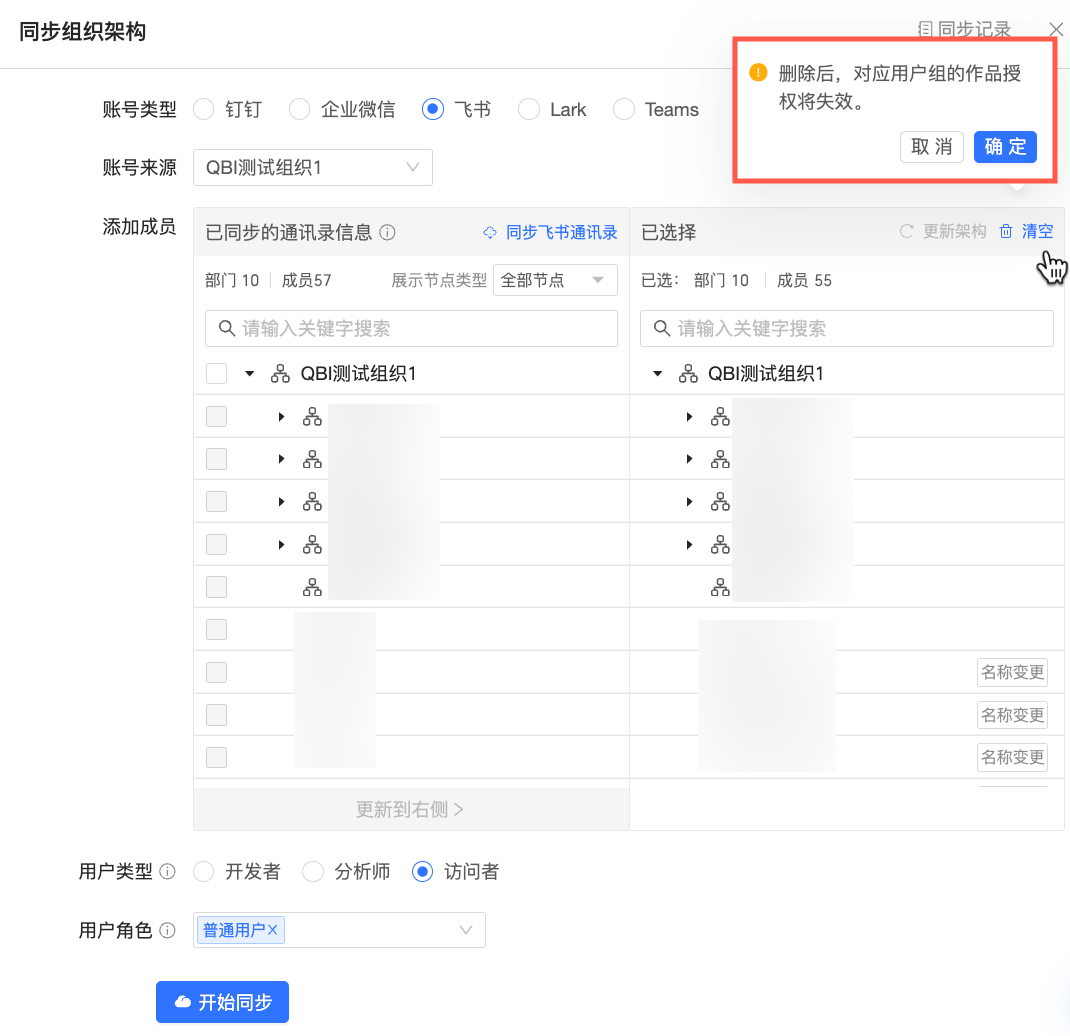The height and width of the screenshot is (1036, 1070).
Task: Click cloud icon inside 开始同步 button
Action: (182, 1002)
